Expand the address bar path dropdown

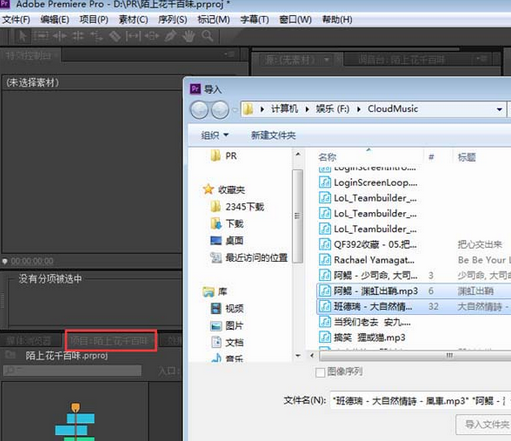pos(499,109)
